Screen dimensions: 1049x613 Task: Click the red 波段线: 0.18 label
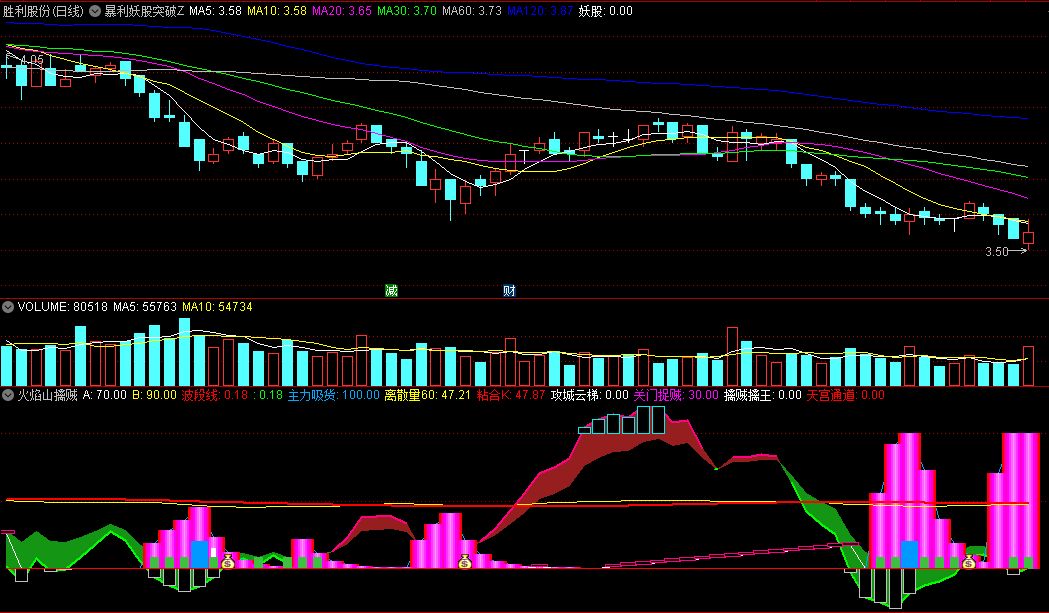[215, 395]
